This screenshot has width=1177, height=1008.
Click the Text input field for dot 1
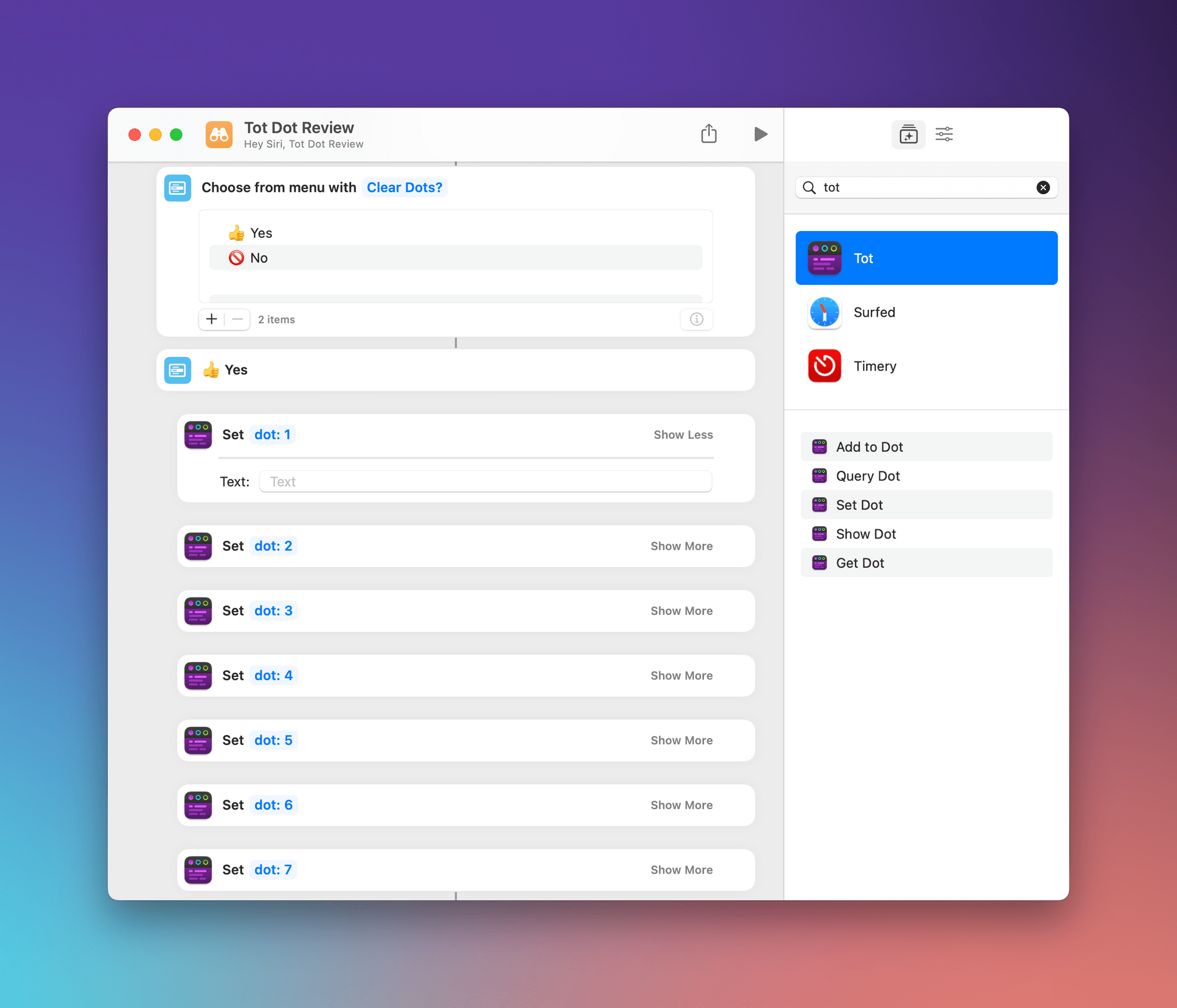tap(484, 482)
